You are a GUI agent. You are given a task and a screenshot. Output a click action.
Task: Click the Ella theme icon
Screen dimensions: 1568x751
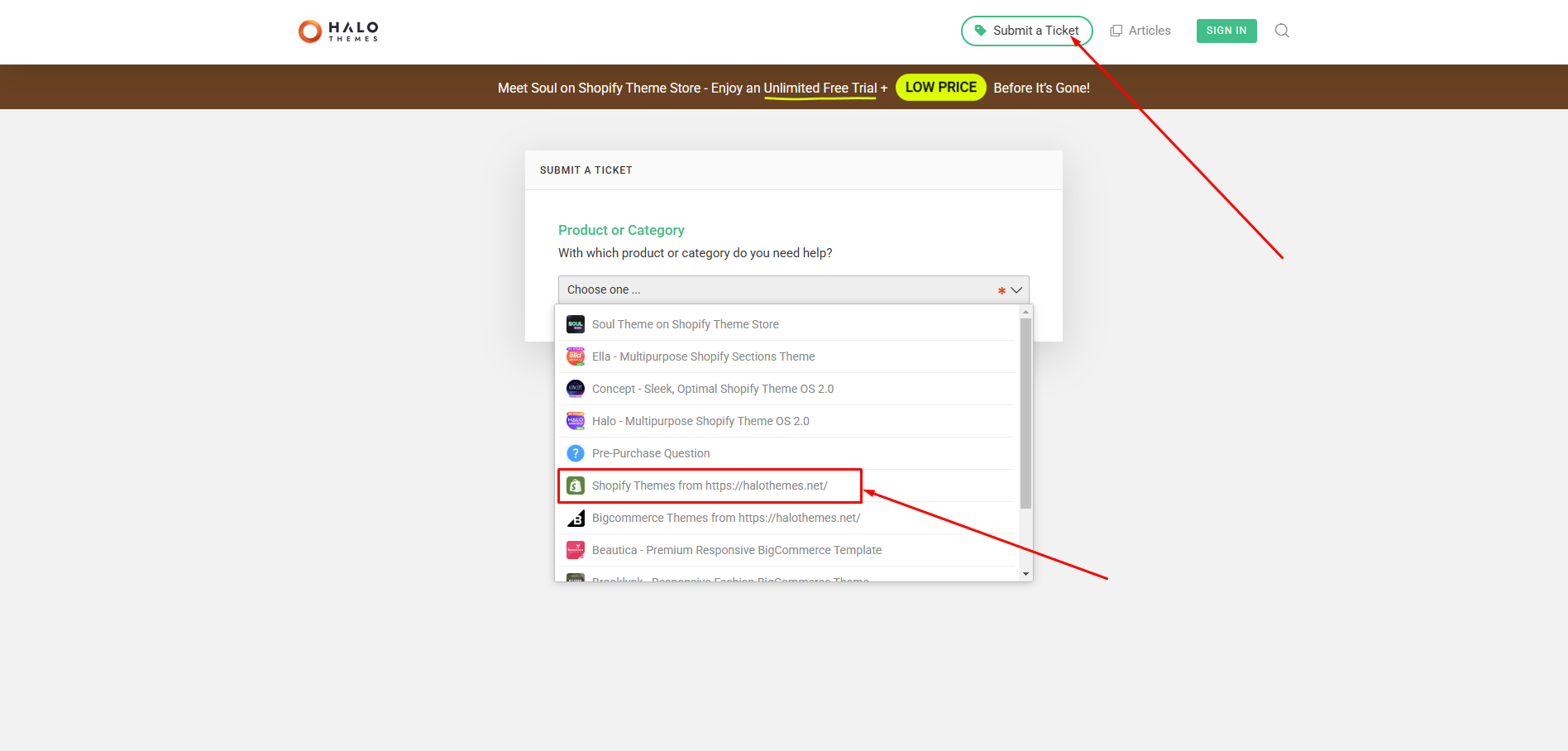point(576,356)
